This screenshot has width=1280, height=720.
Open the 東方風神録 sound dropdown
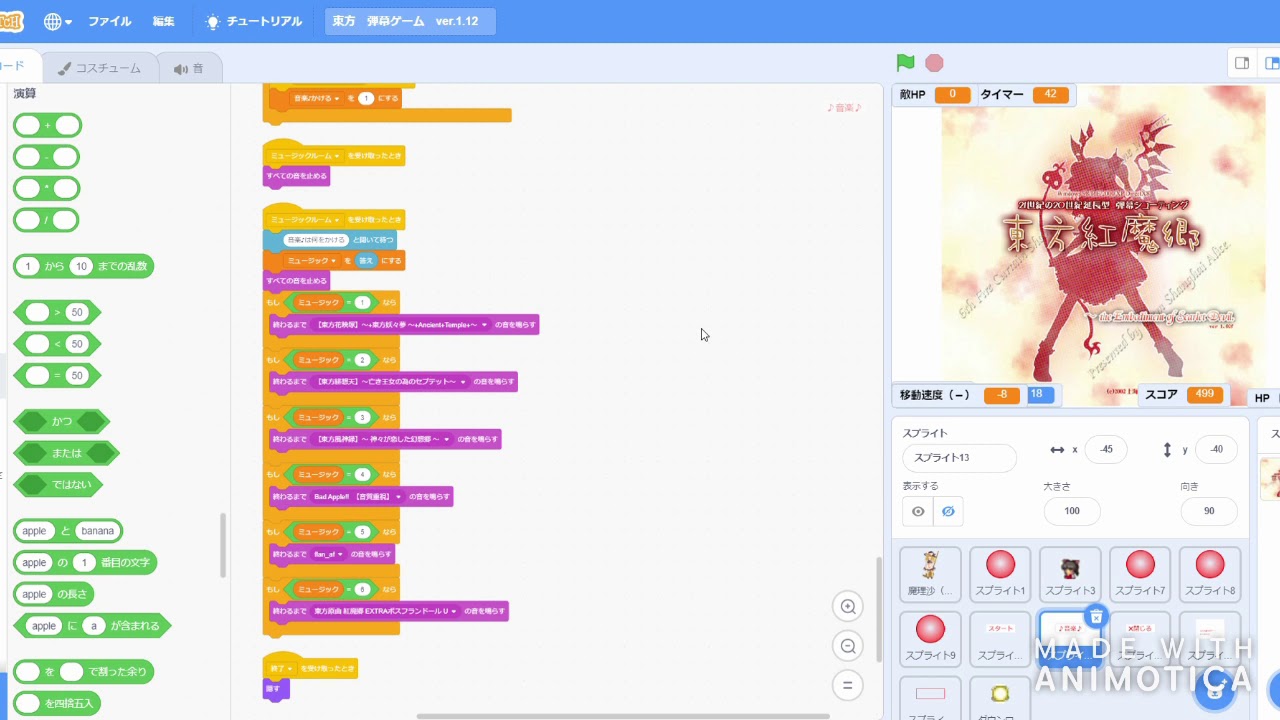pyautogui.click(x=447, y=439)
